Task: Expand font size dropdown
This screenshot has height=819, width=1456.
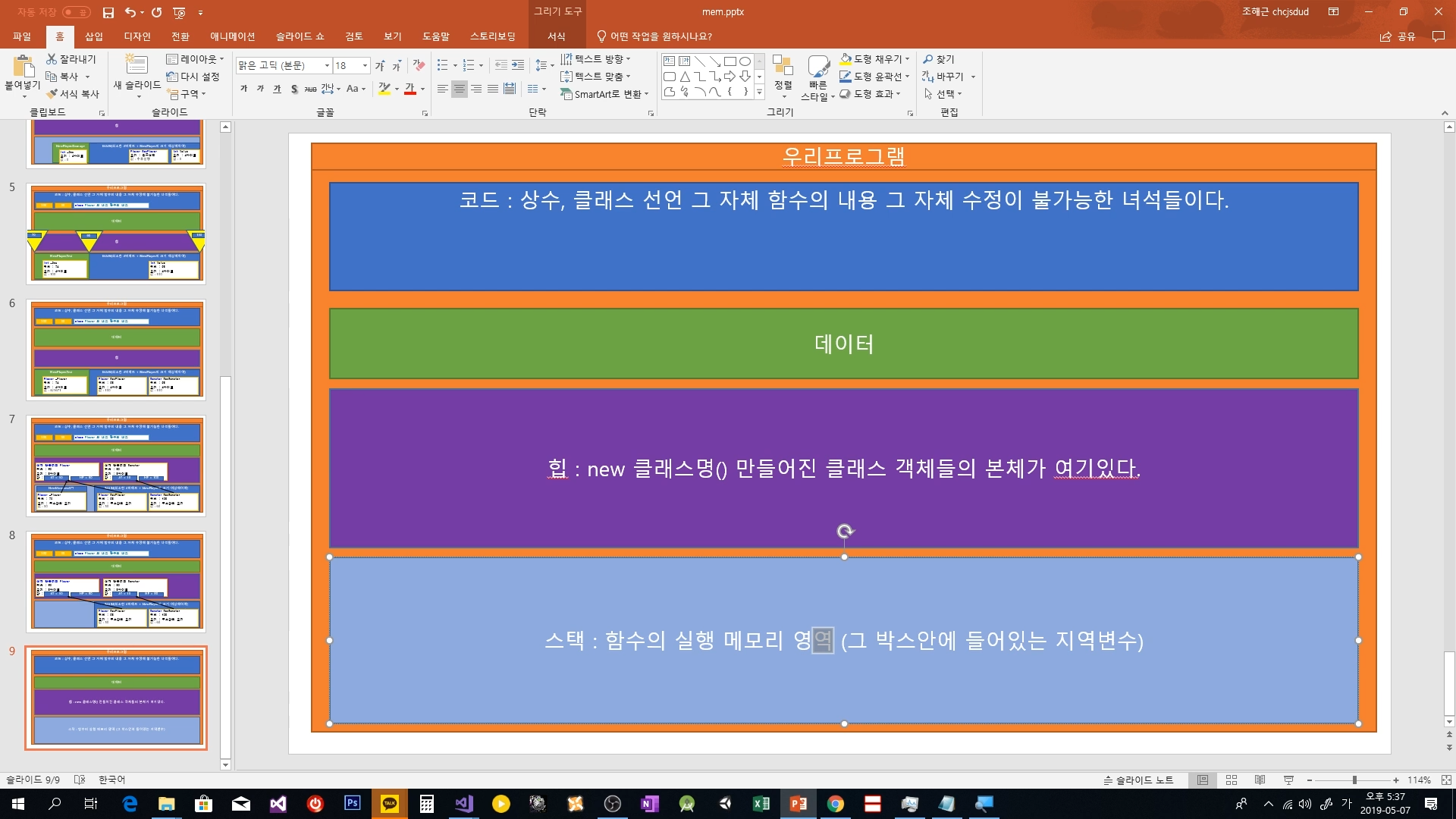Action: (365, 66)
